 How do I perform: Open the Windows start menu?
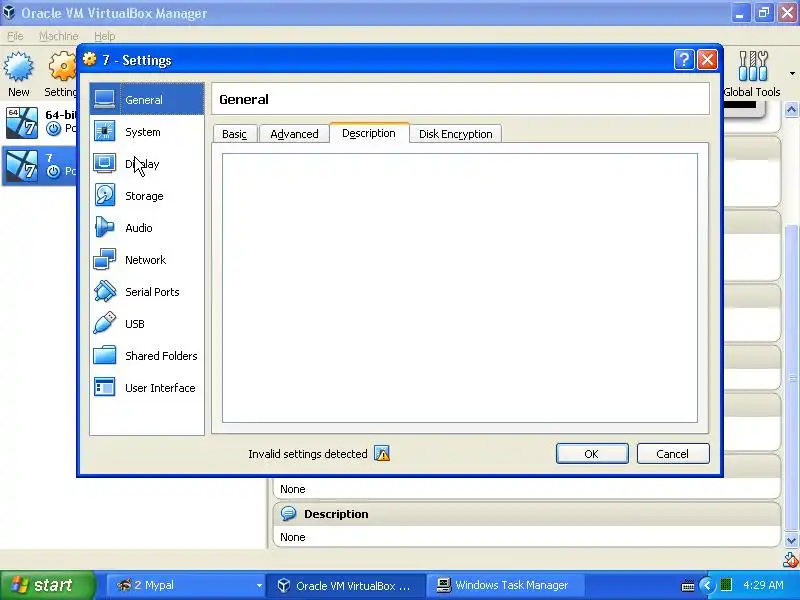click(x=47, y=585)
